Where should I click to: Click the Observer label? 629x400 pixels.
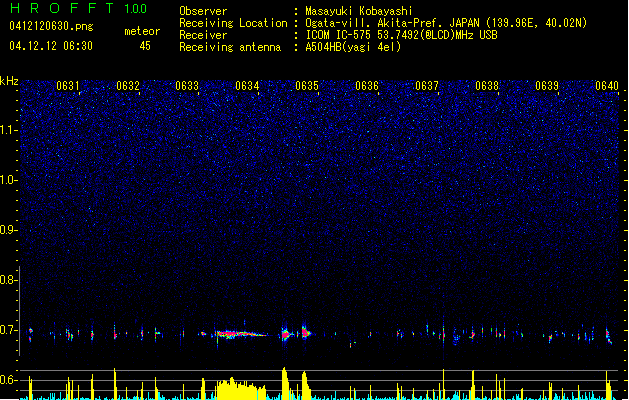click(x=203, y=11)
